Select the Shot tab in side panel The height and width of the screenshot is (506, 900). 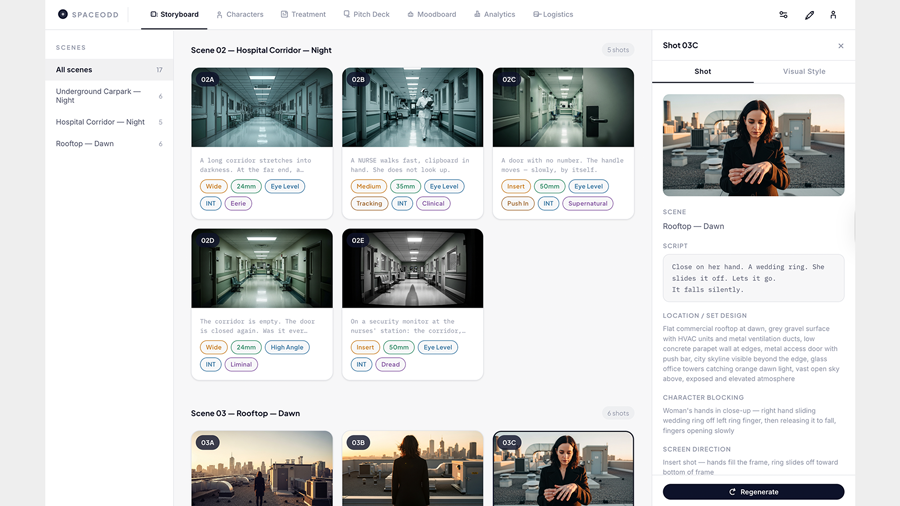tap(703, 71)
